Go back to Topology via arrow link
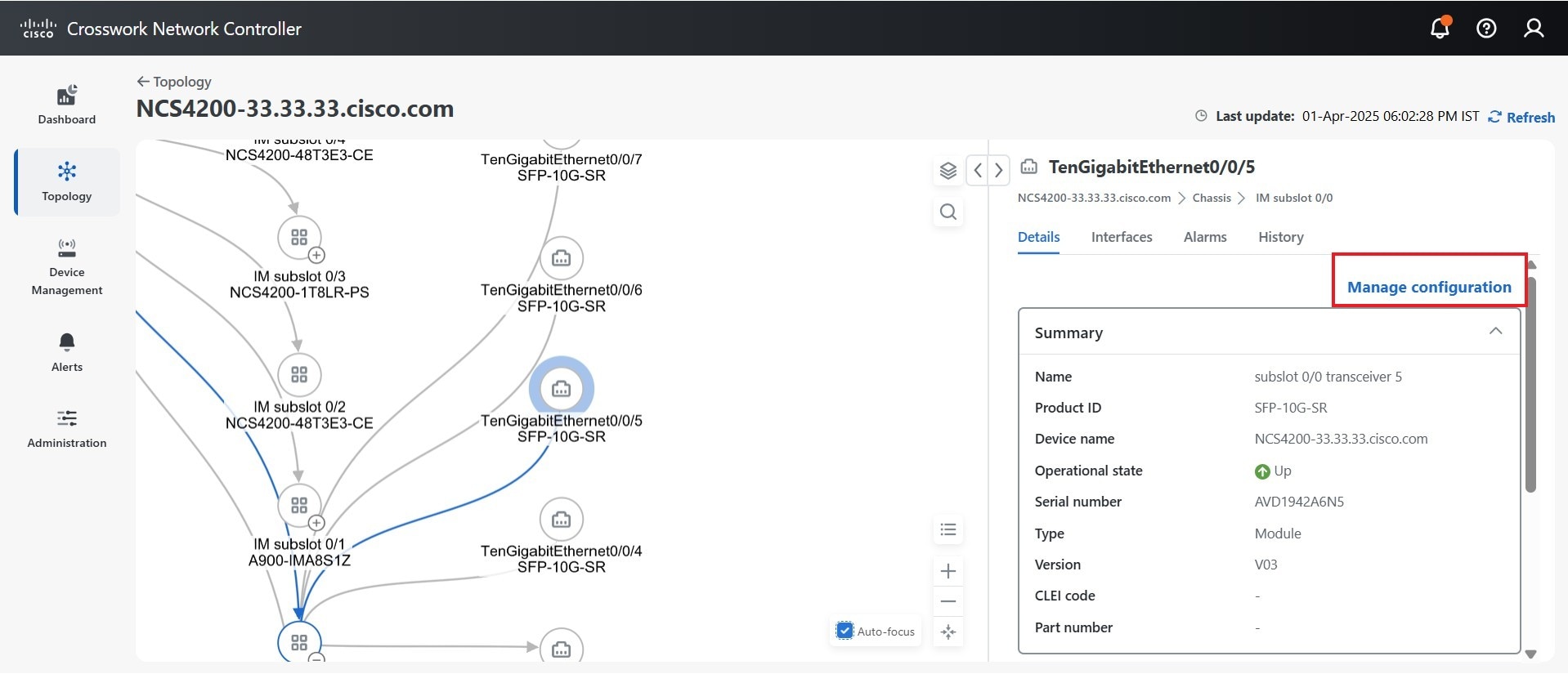Viewport: 1568px width, 674px height. pyautogui.click(x=174, y=82)
